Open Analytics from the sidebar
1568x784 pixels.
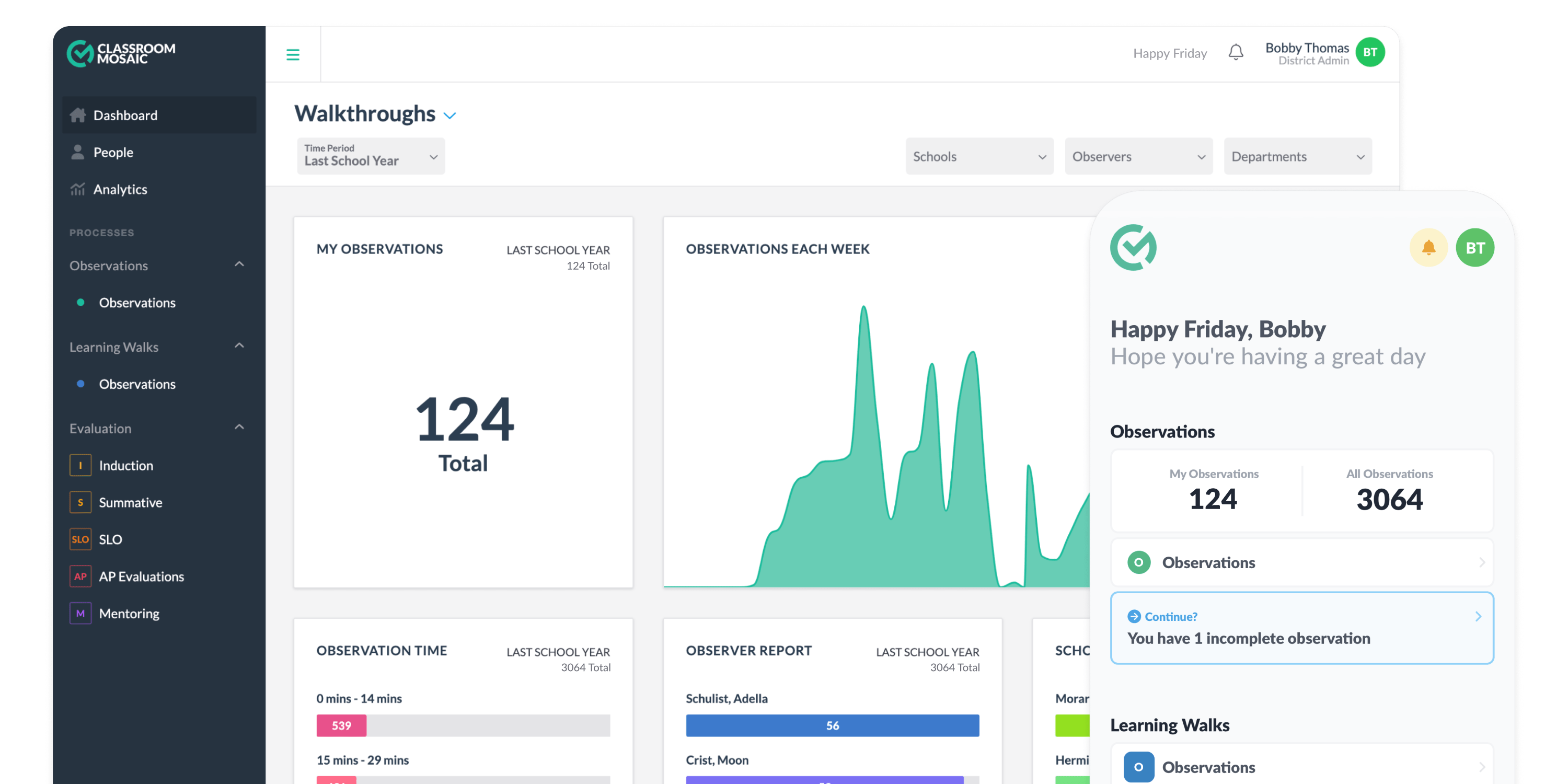pyautogui.click(x=120, y=189)
